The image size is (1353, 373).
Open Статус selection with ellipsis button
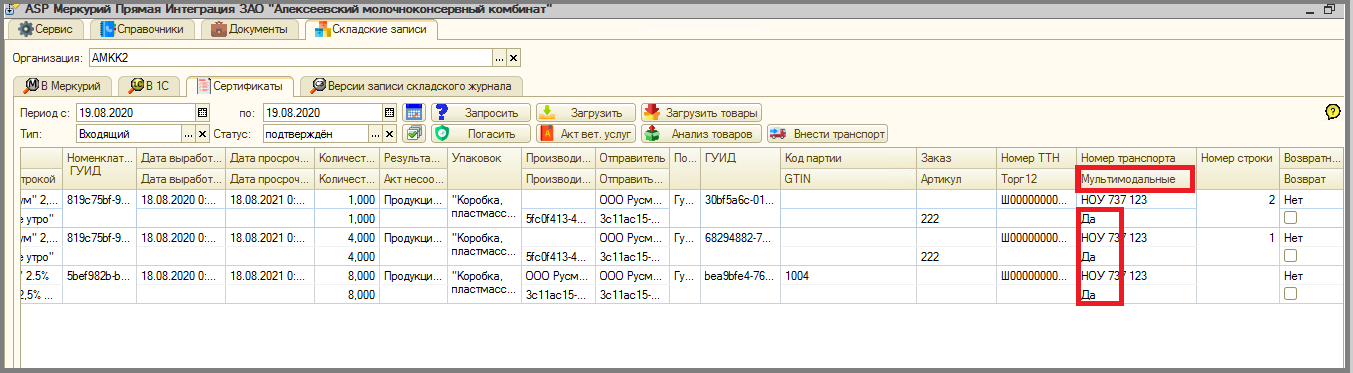click(x=376, y=133)
